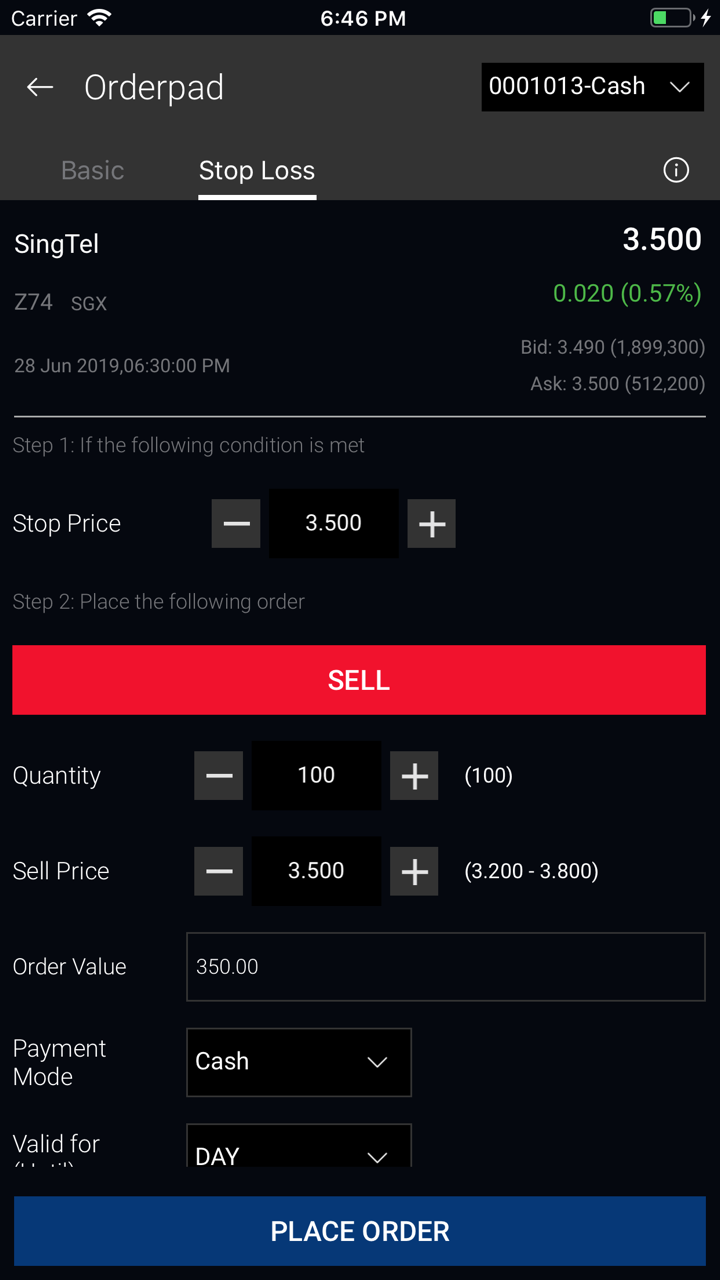Click the Order Value field
Screen dimensions: 720x1280
[446, 967]
